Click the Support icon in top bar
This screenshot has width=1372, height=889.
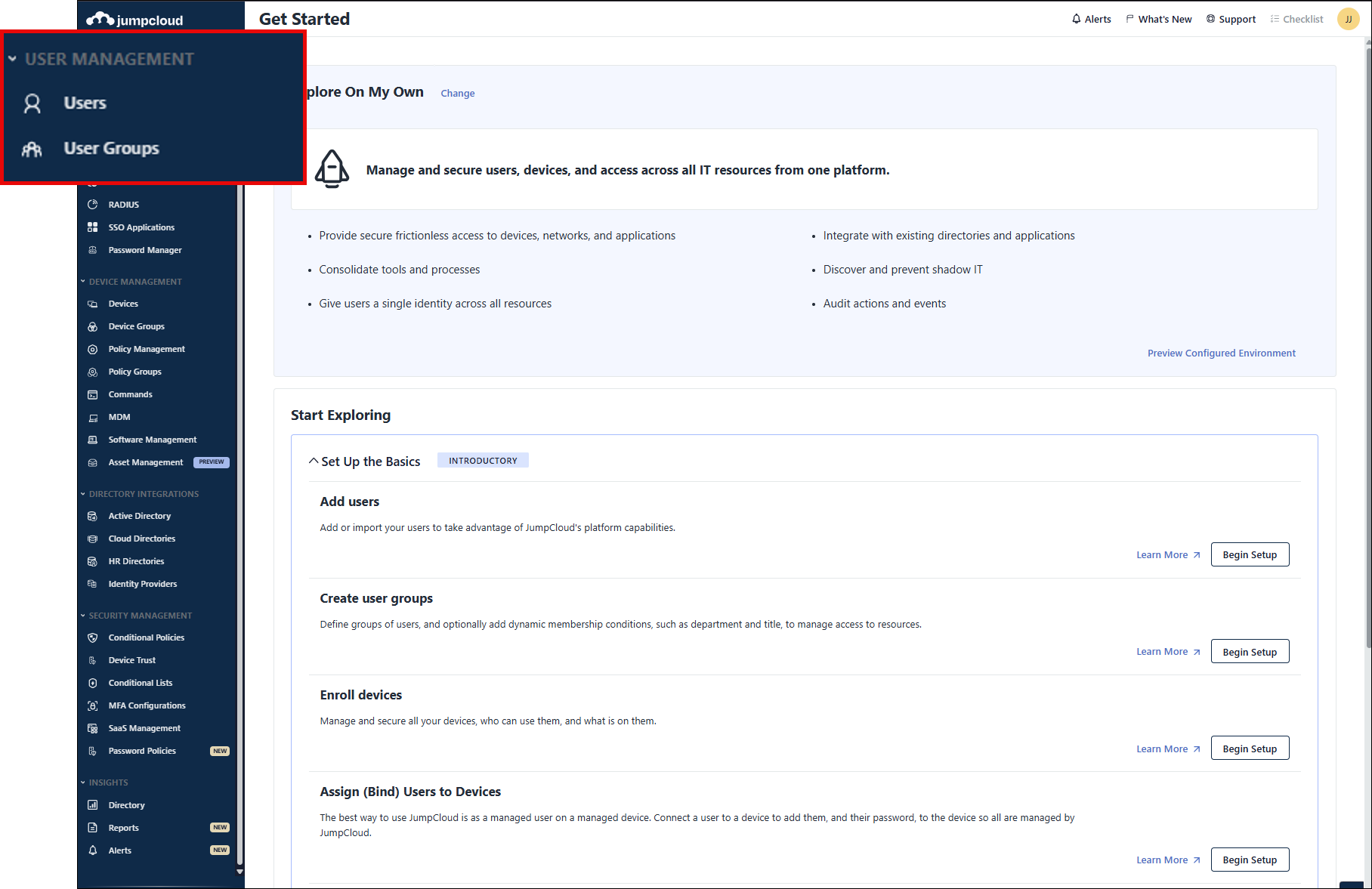pos(1210,19)
